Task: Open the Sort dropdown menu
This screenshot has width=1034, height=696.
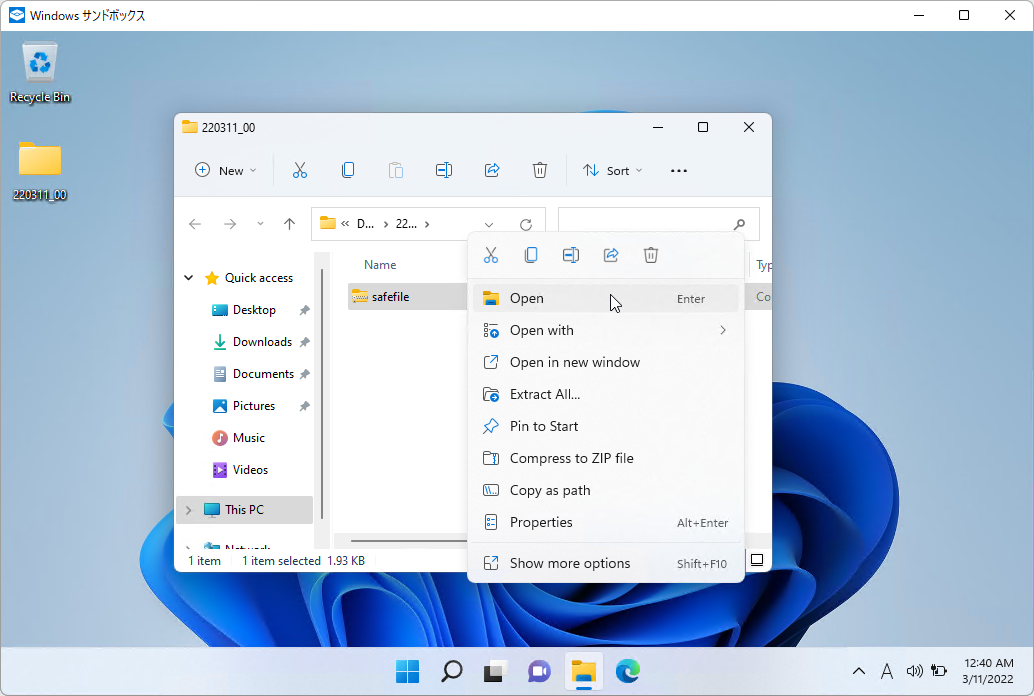Action: point(612,170)
